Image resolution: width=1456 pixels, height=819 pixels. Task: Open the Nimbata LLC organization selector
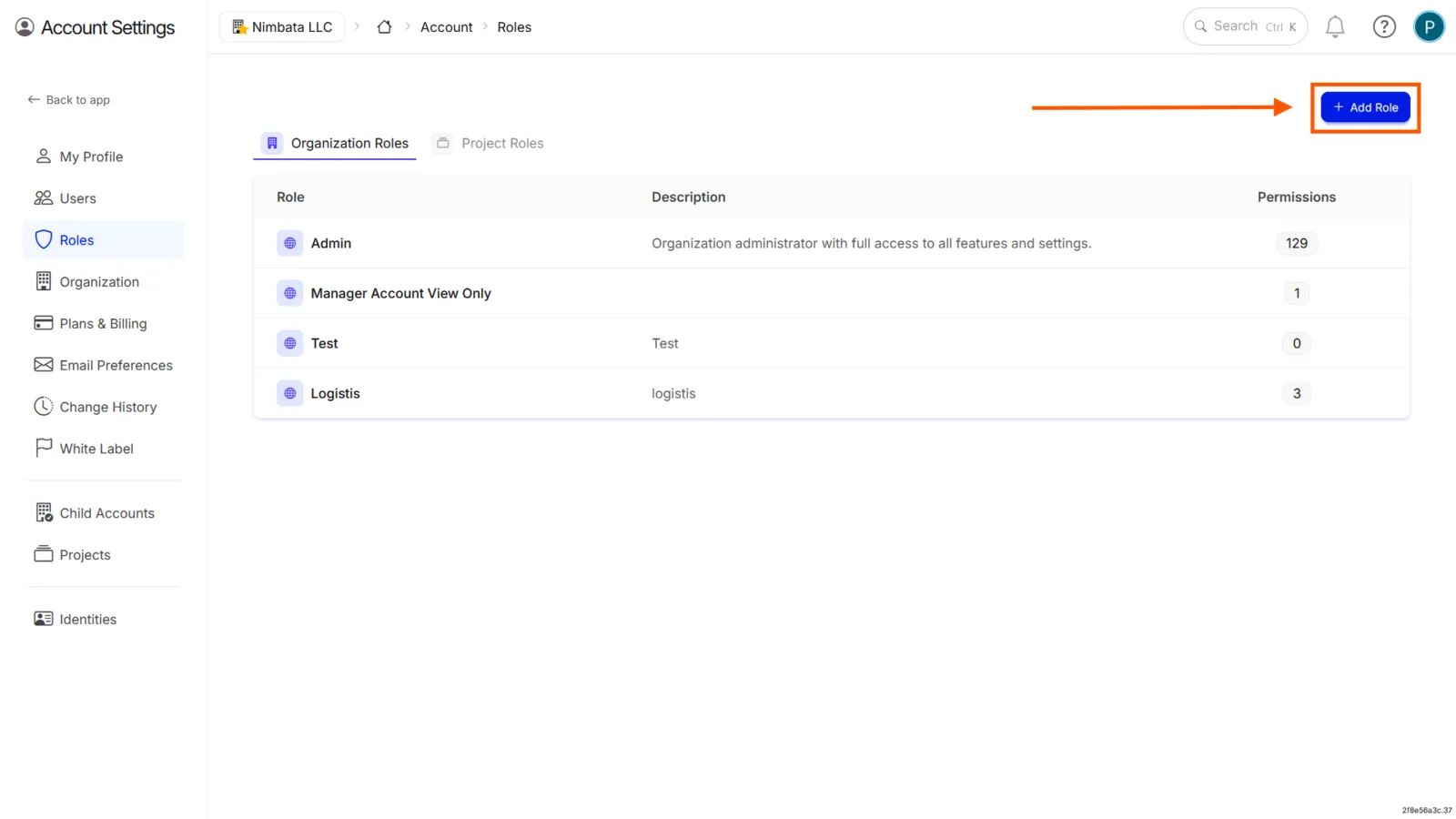tap(282, 27)
